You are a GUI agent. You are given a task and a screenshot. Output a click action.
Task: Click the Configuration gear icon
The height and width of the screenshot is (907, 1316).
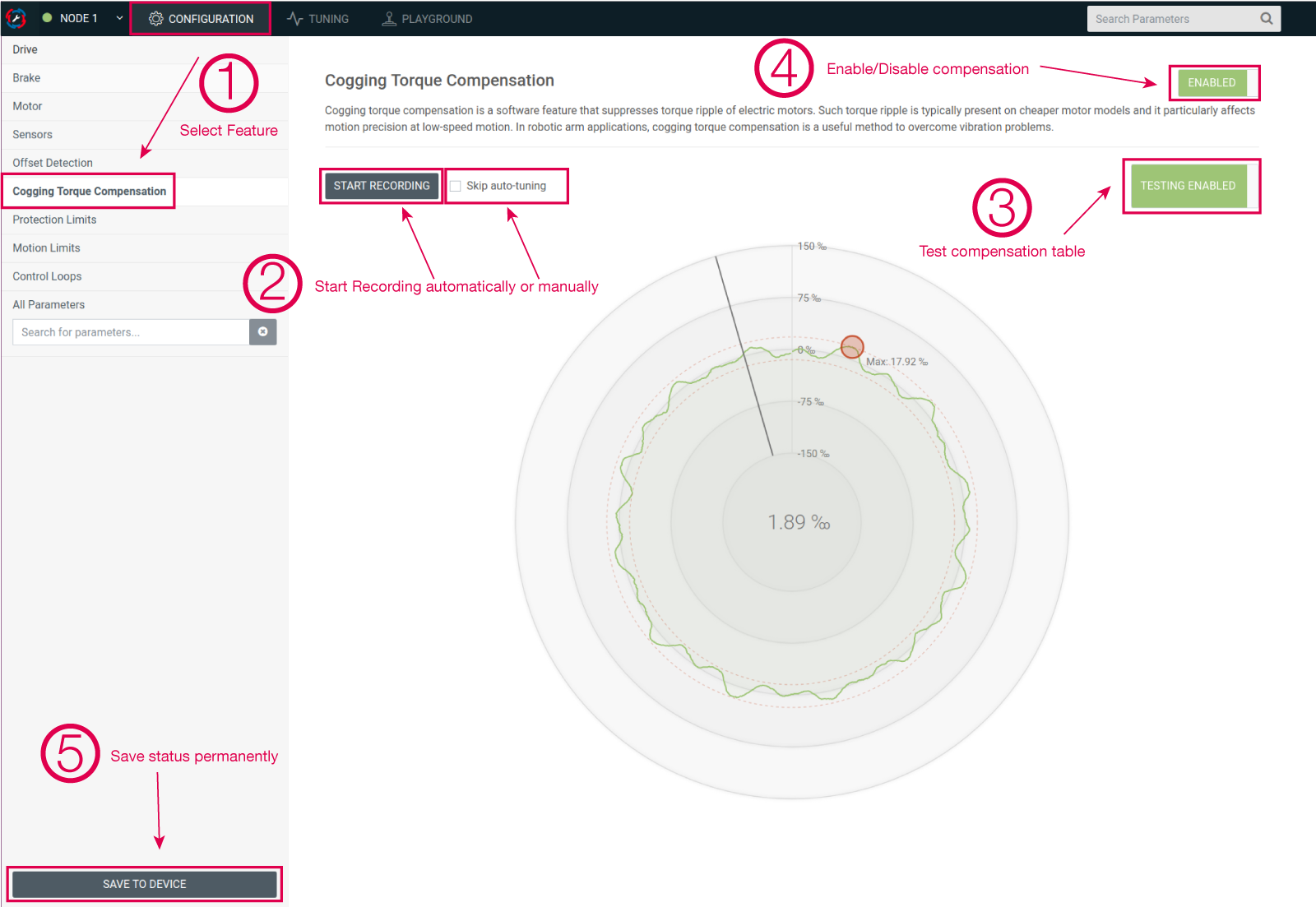(155, 19)
